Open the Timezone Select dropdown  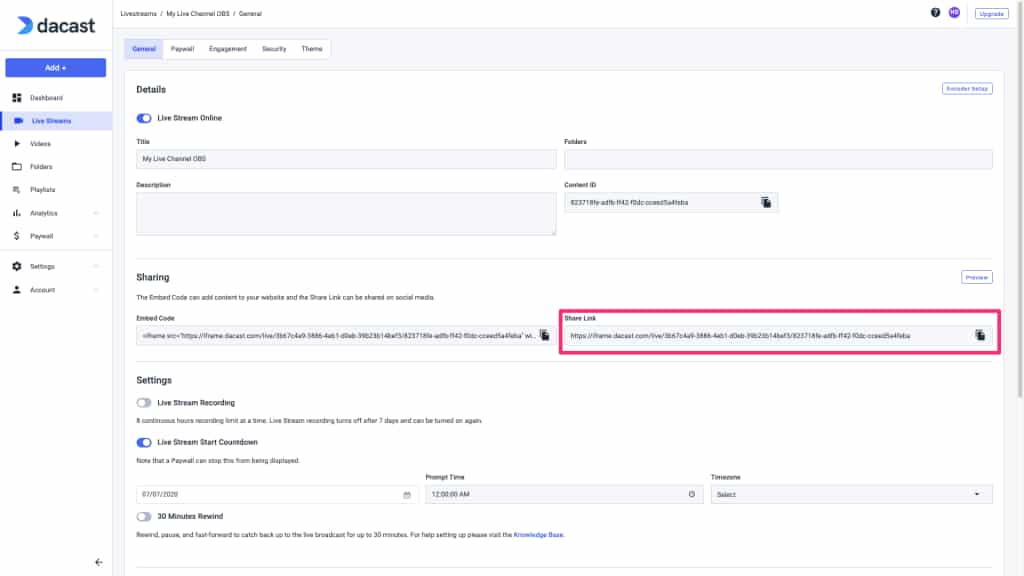[x=852, y=494]
